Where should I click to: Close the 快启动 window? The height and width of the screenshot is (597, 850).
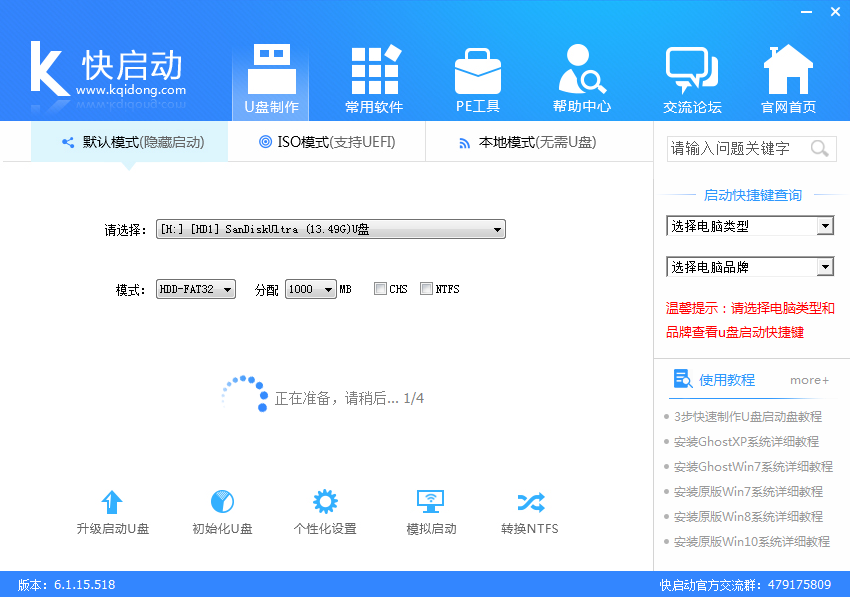pyautogui.click(x=835, y=11)
